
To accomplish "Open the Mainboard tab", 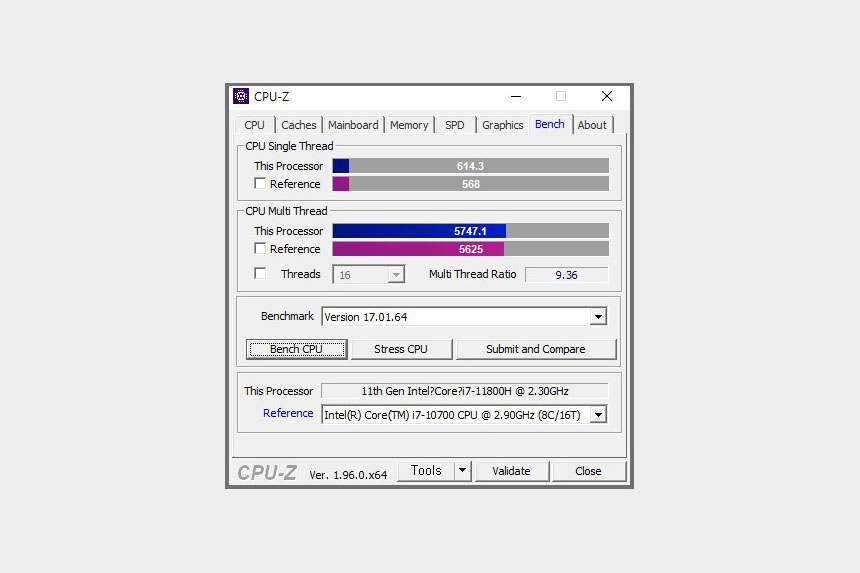I will click(x=353, y=125).
